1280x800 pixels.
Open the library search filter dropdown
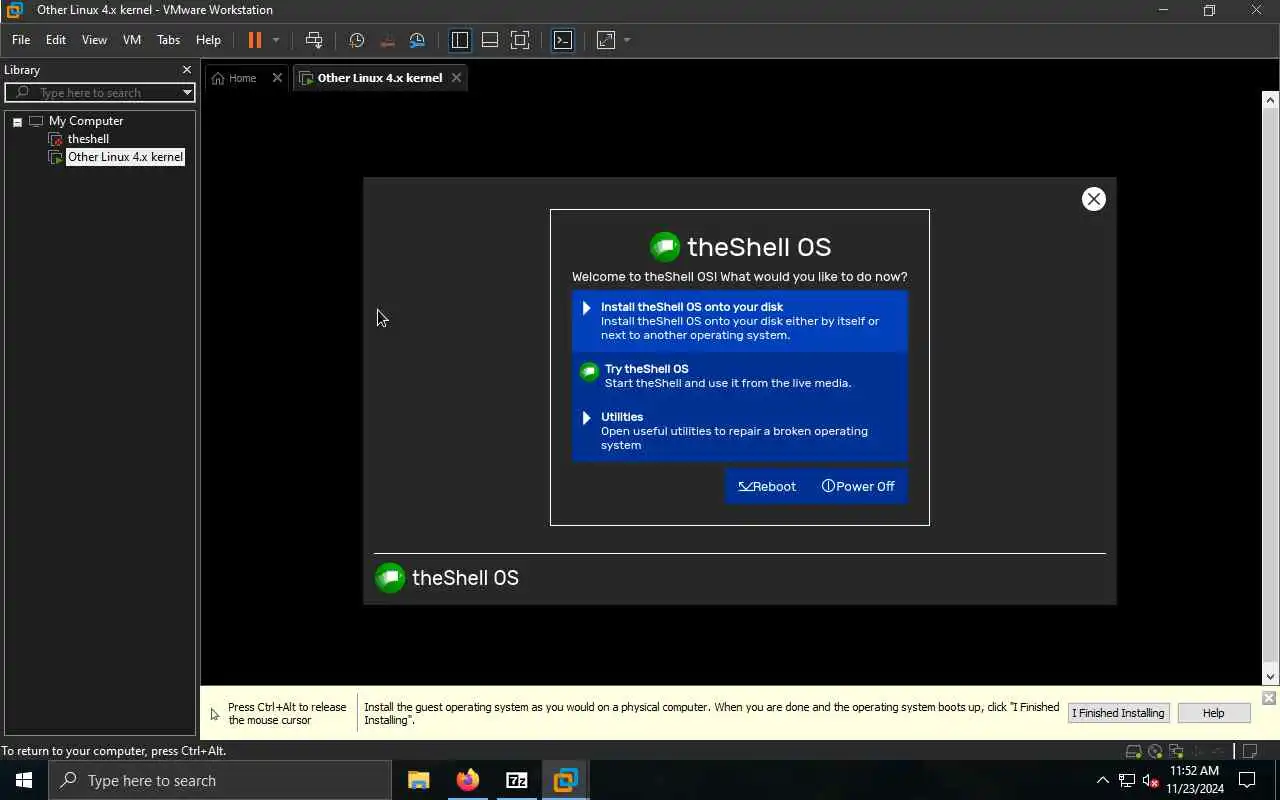click(187, 92)
